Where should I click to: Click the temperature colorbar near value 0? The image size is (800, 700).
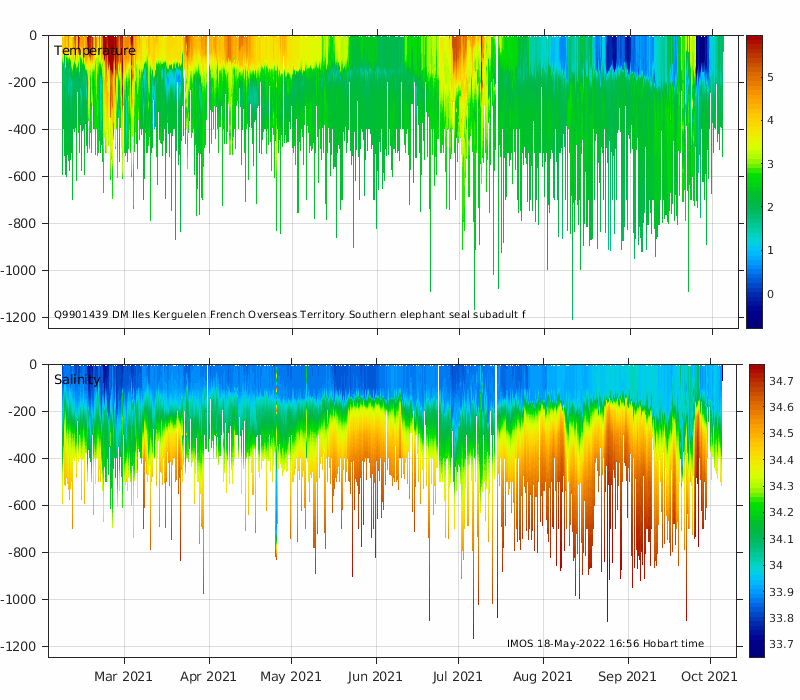(754, 294)
